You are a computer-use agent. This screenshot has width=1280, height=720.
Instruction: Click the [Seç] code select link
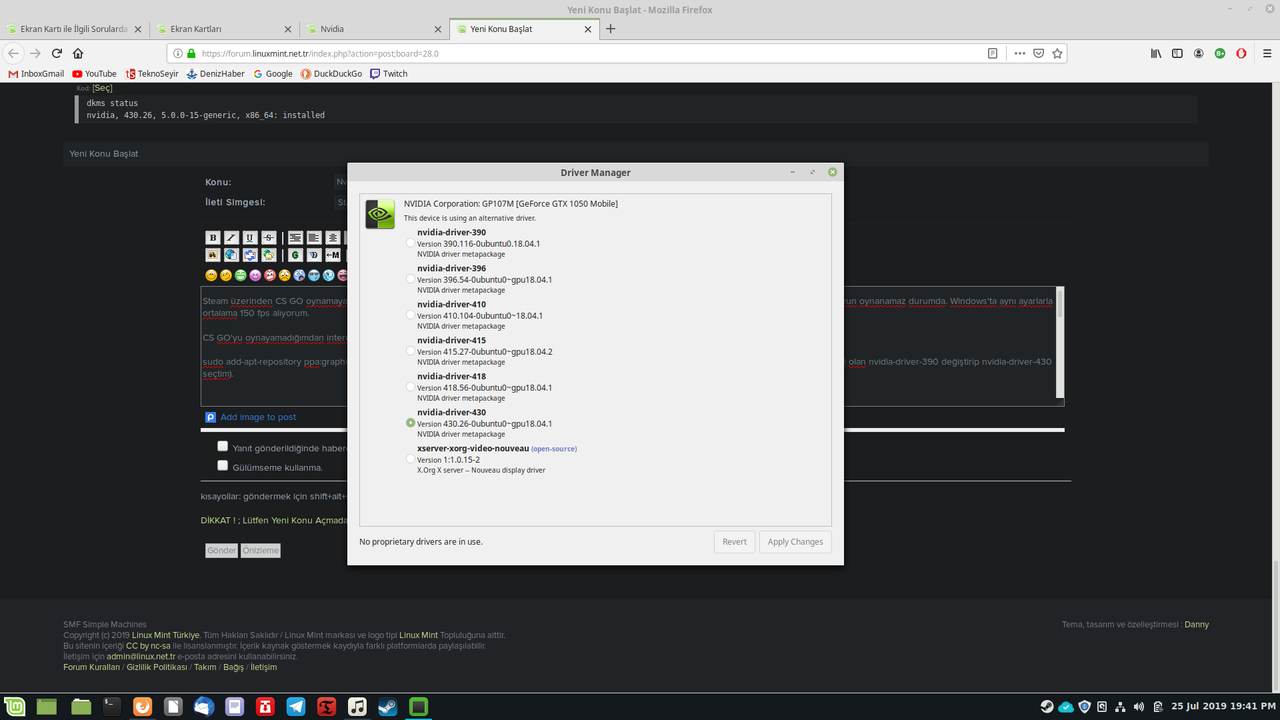tap(102, 88)
